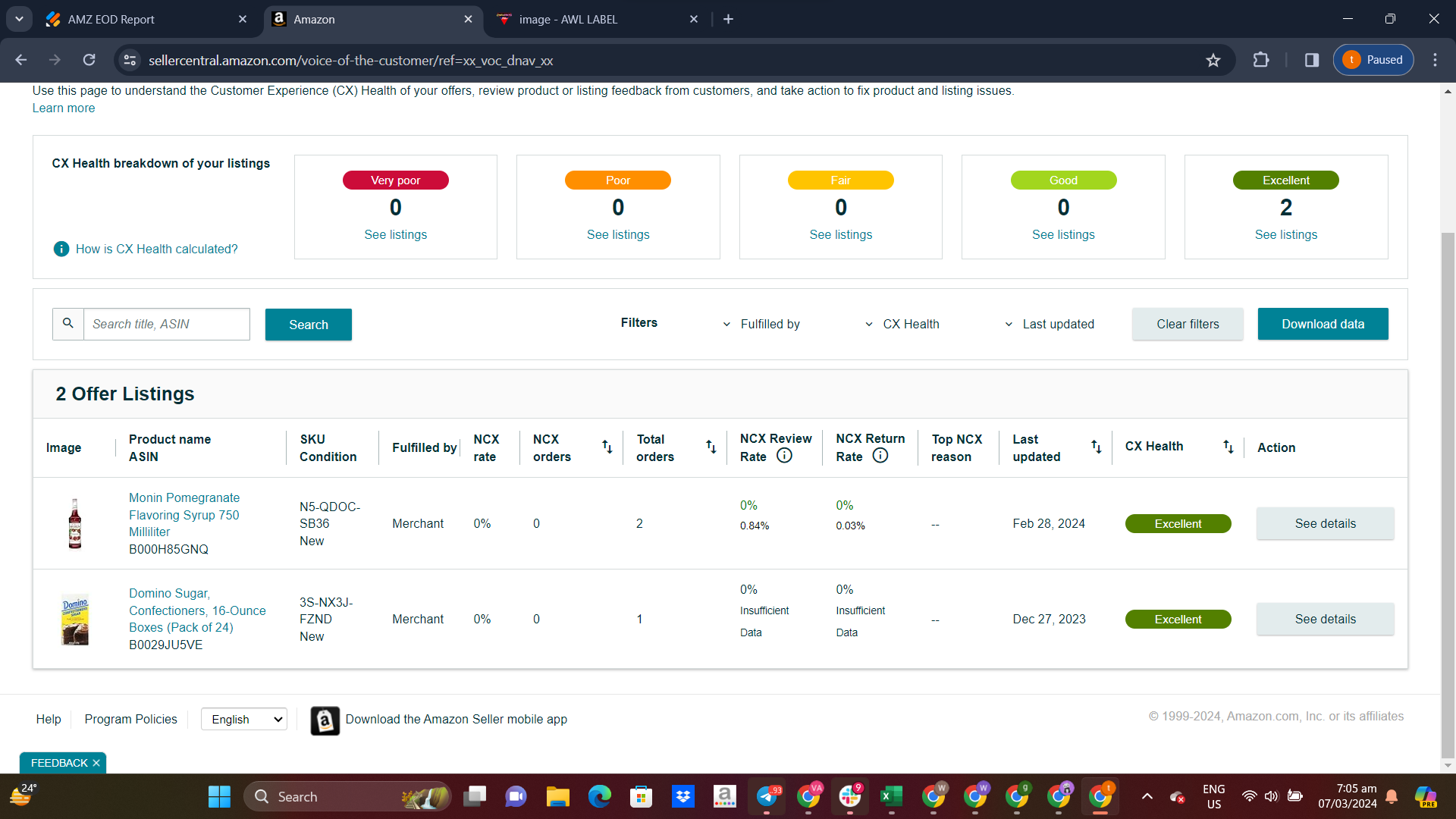See listings under Very poor
1456x819 pixels.
tap(396, 234)
